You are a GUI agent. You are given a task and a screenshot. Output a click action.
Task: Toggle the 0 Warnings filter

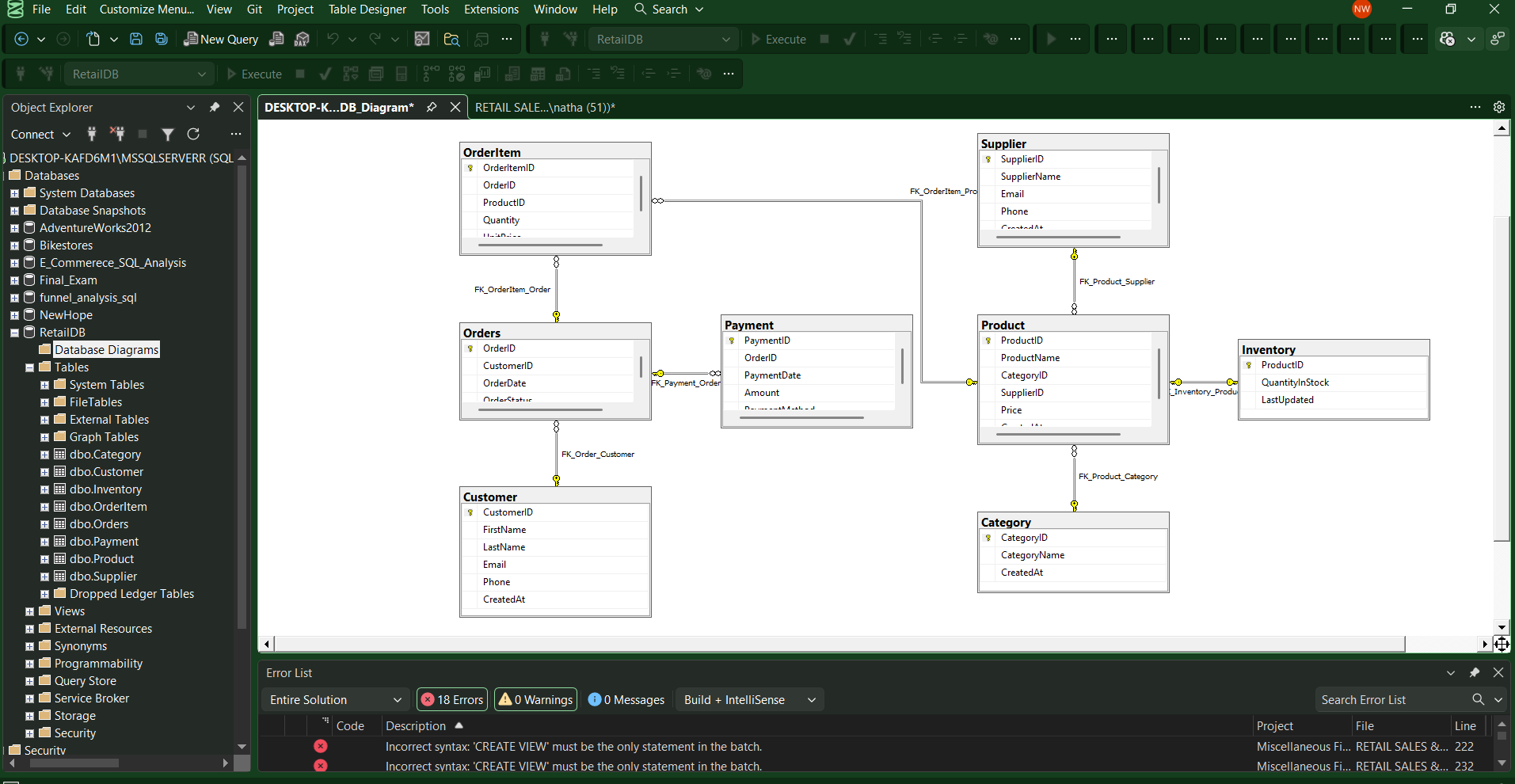[535, 699]
